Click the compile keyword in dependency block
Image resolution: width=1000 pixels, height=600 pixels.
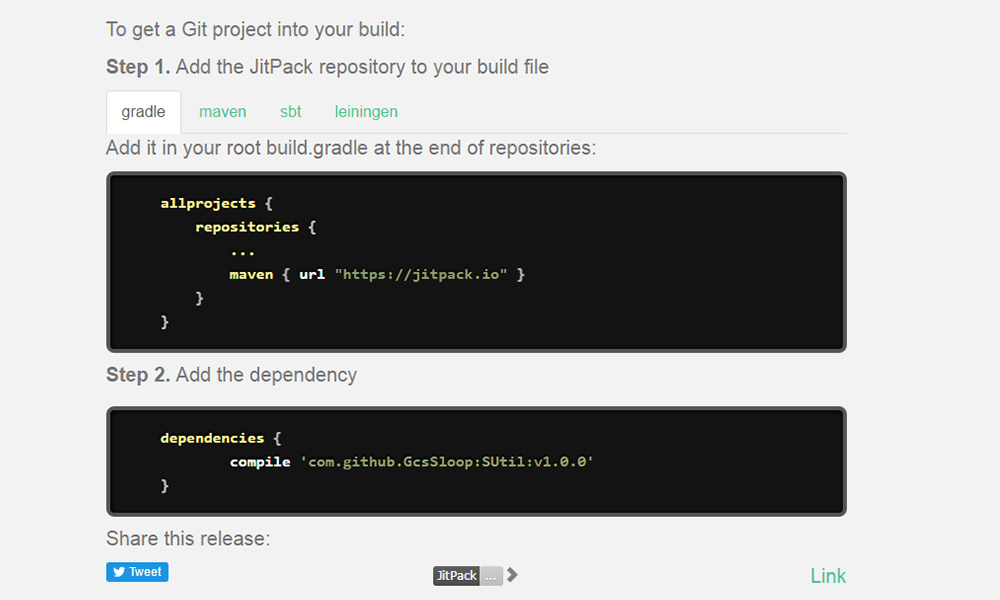tap(260, 462)
